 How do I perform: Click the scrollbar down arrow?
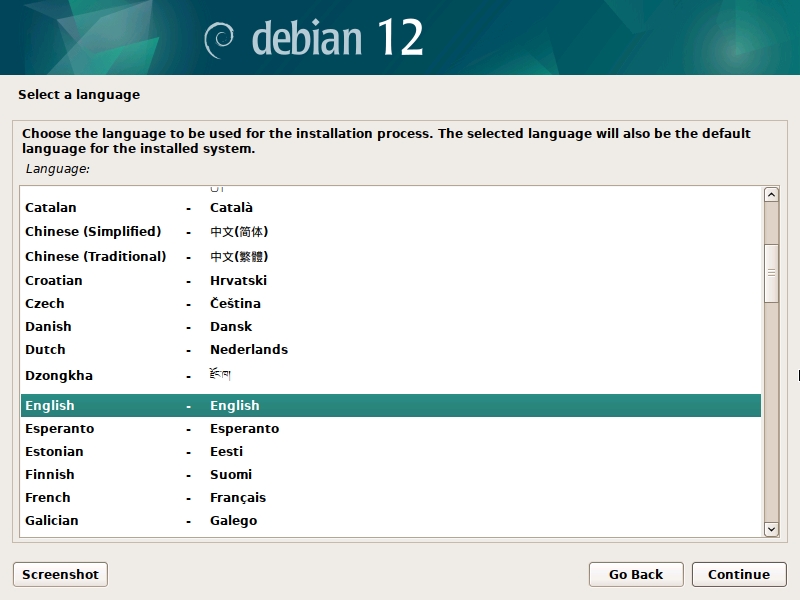point(771,529)
